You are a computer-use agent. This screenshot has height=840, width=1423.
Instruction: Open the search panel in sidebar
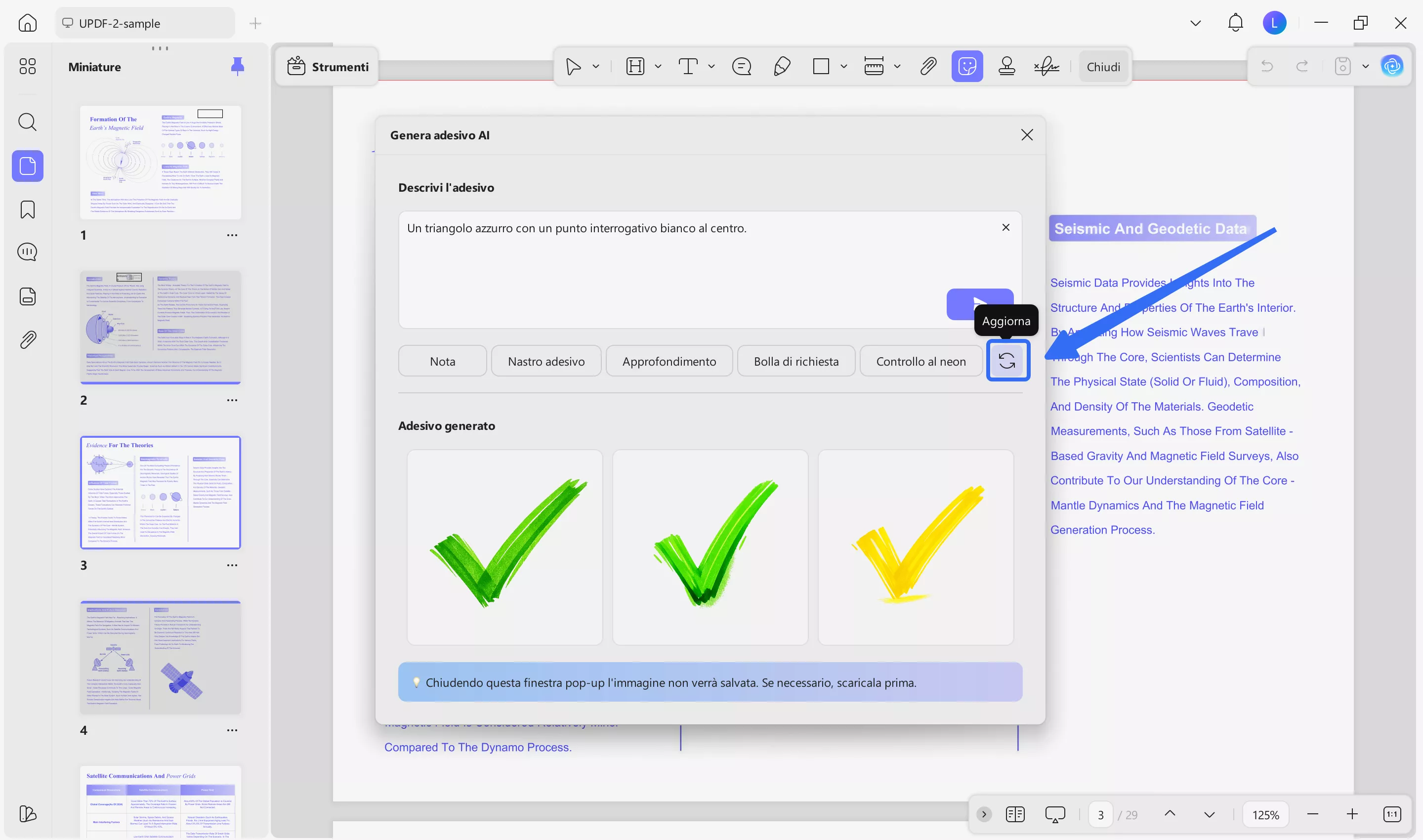pos(27,122)
